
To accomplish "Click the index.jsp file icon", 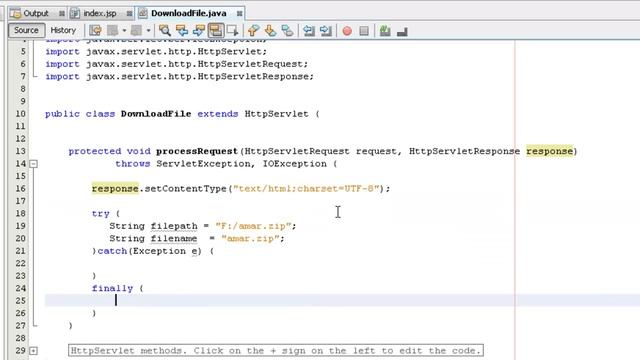I will [x=75, y=13].
